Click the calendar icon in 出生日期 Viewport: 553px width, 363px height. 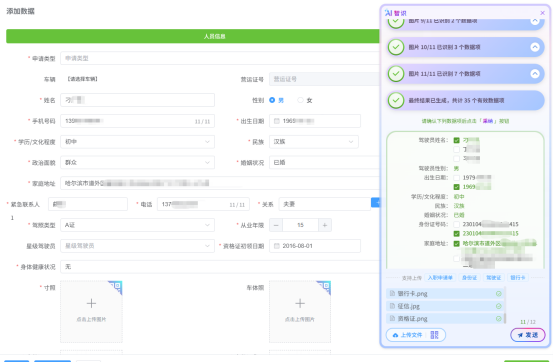[x=277, y=121]
